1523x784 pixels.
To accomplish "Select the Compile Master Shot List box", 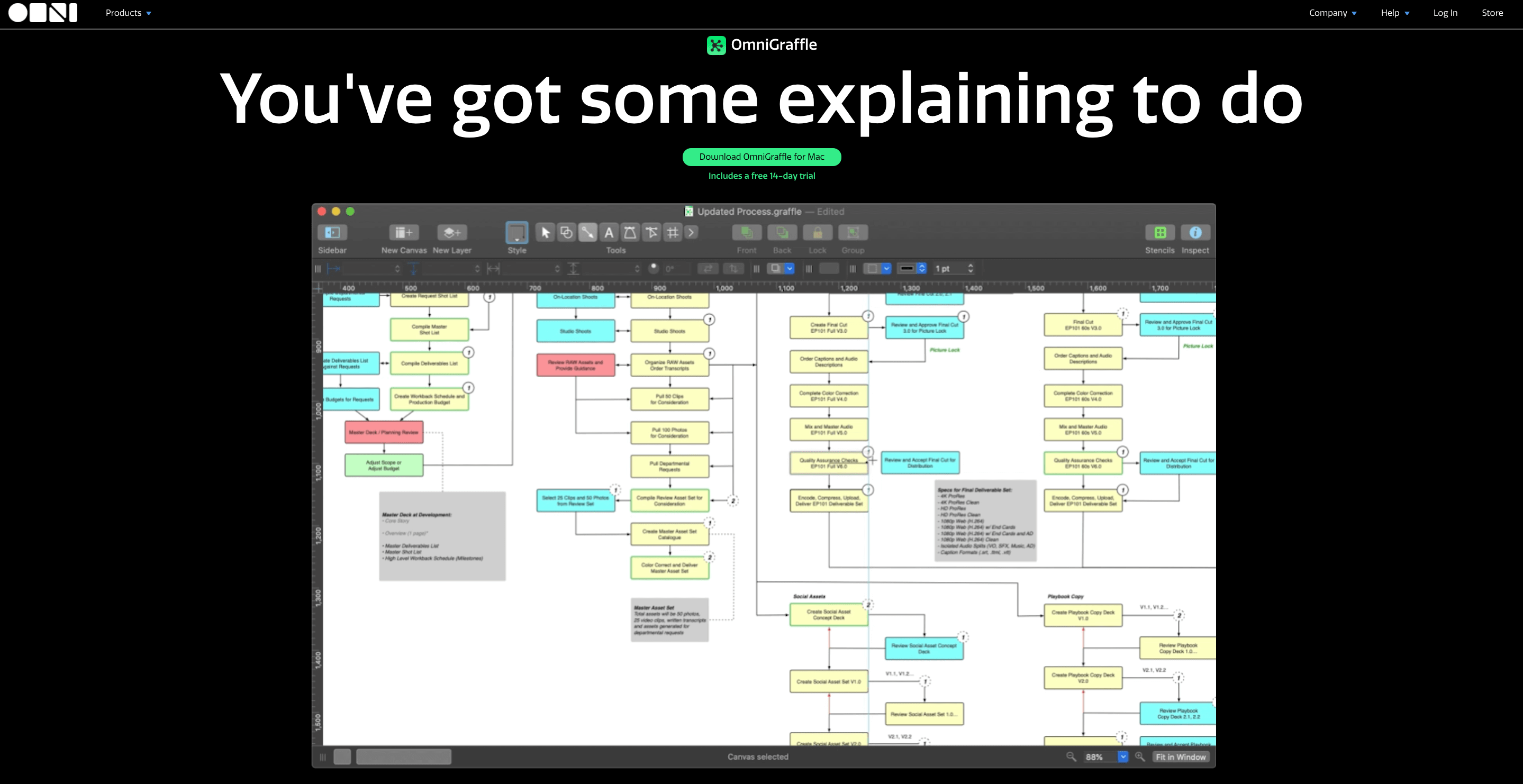I will 429,330.
